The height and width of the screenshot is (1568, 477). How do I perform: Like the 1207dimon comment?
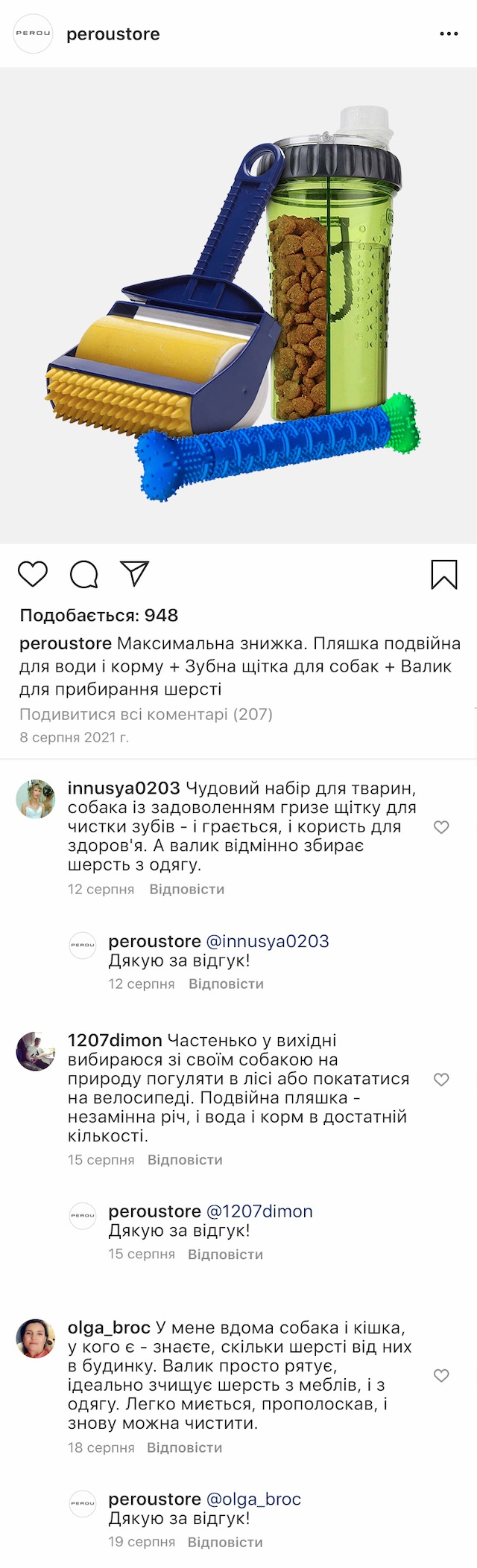[441, 1080]
